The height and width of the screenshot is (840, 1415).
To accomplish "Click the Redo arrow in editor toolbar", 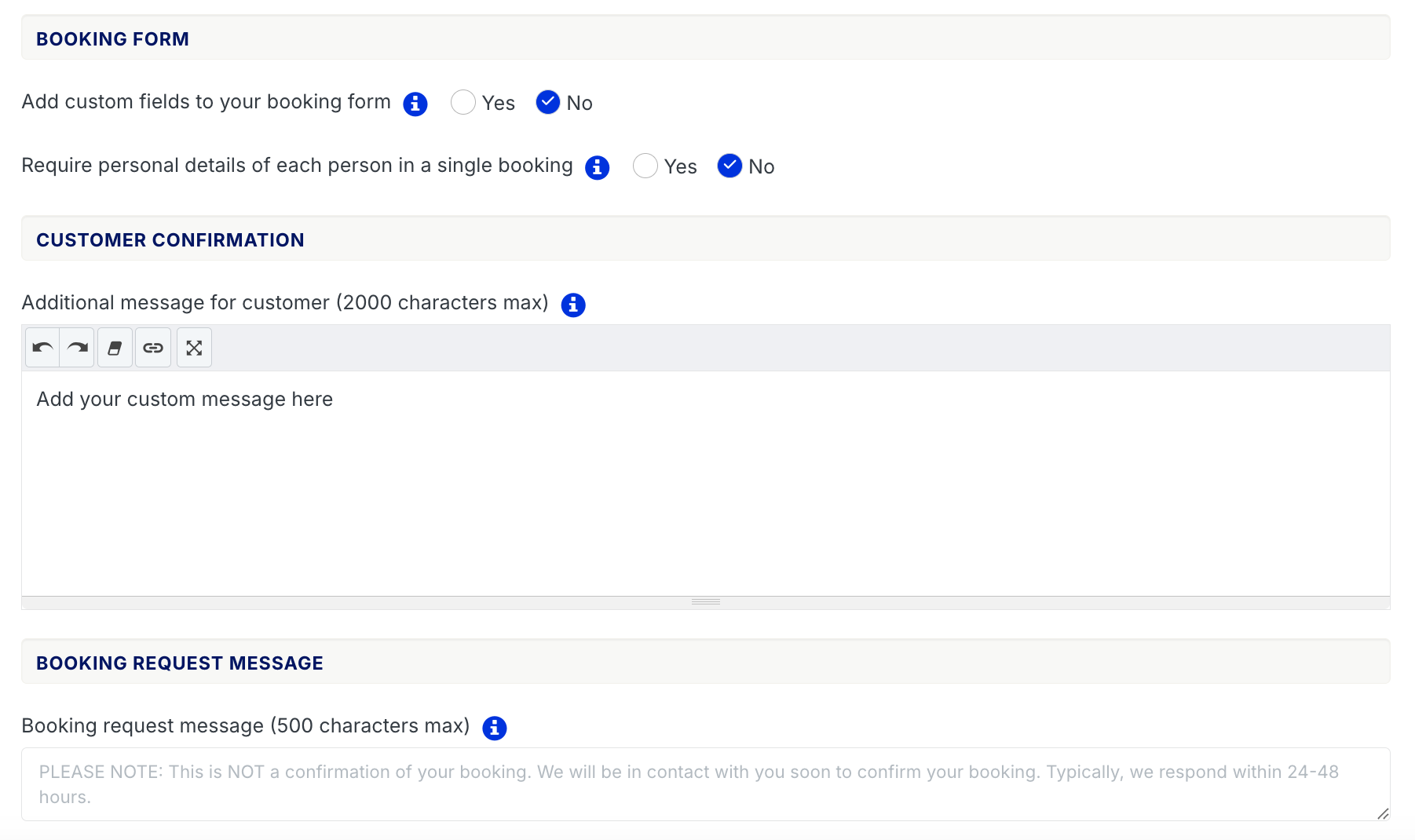I will tap(77, 348).
